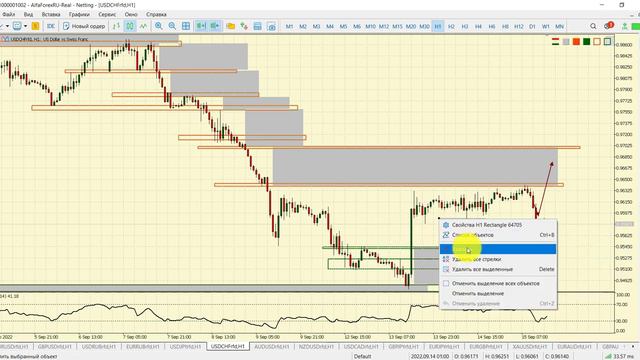Click the connection status 33.57 ms
The height and width of the screenshot is (360, 640).
(620, 356)
